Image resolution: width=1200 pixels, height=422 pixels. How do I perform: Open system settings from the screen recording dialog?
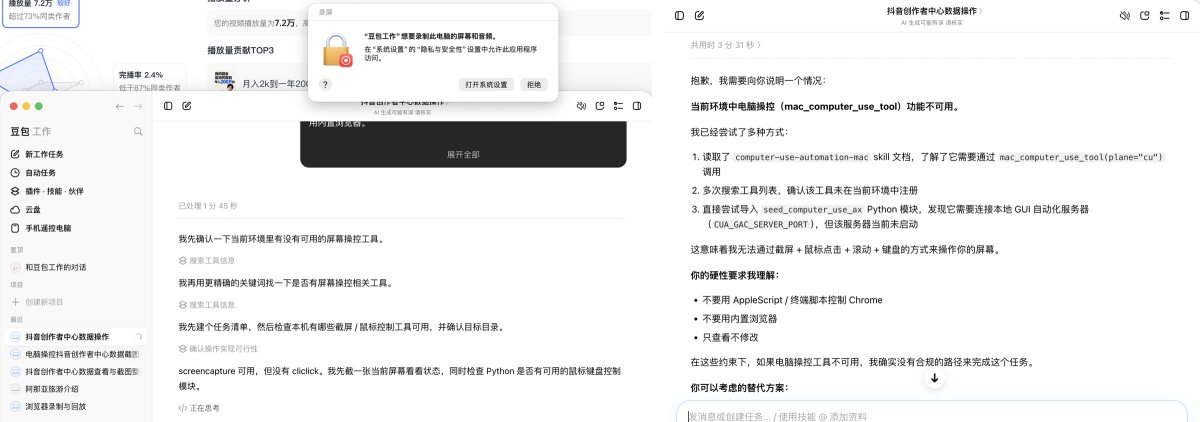pos(485,85)
